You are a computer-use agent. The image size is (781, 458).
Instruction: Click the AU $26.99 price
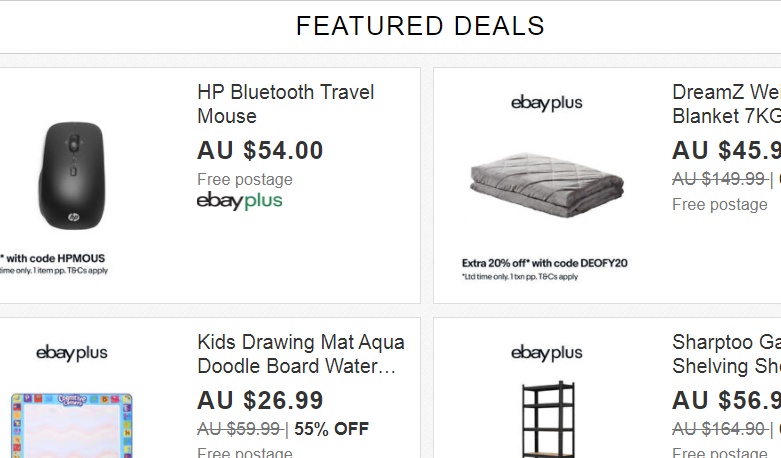pos(260,401)
